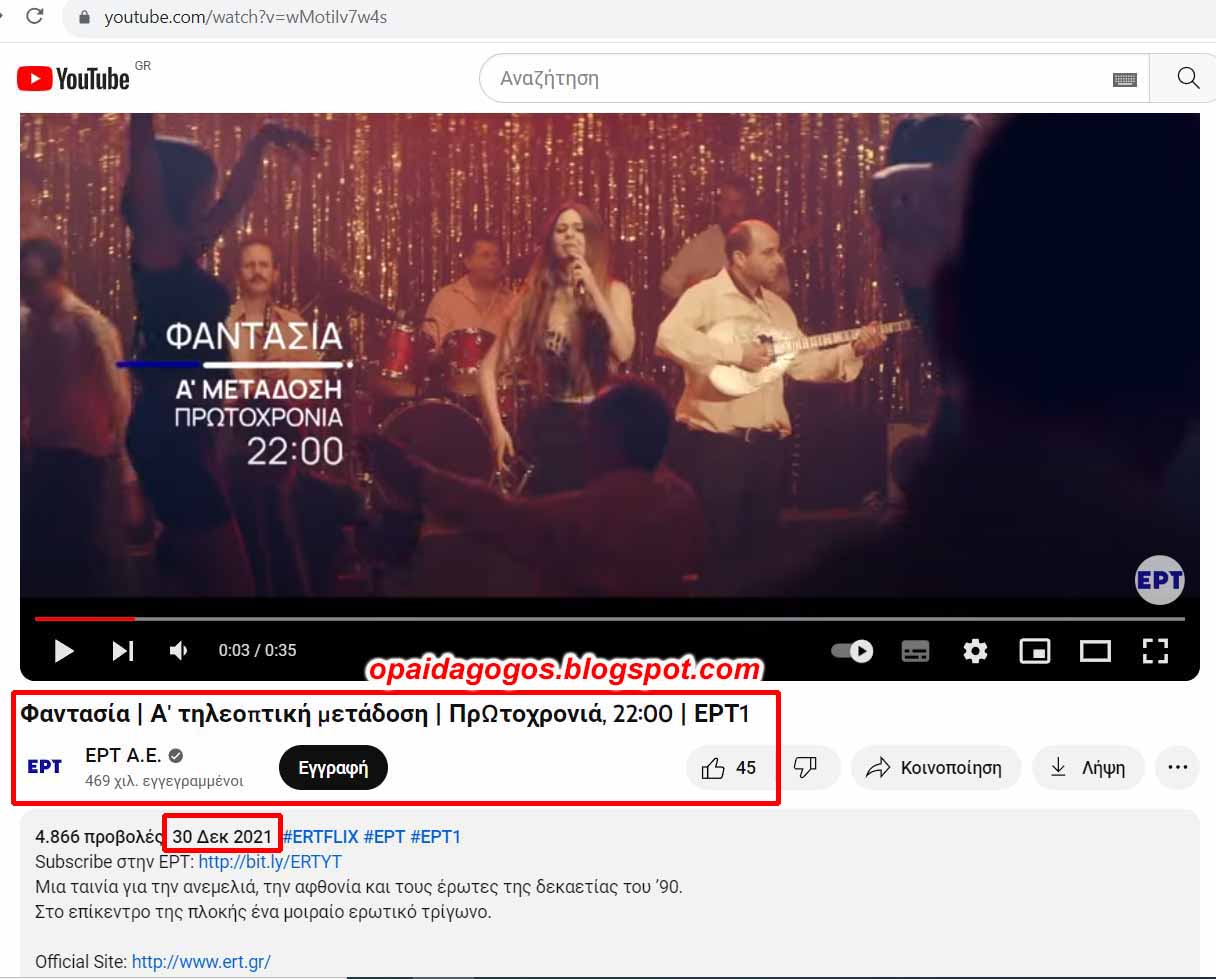Click the padlock icon in the address bar

pyautogui.click(x=85, y=17)
